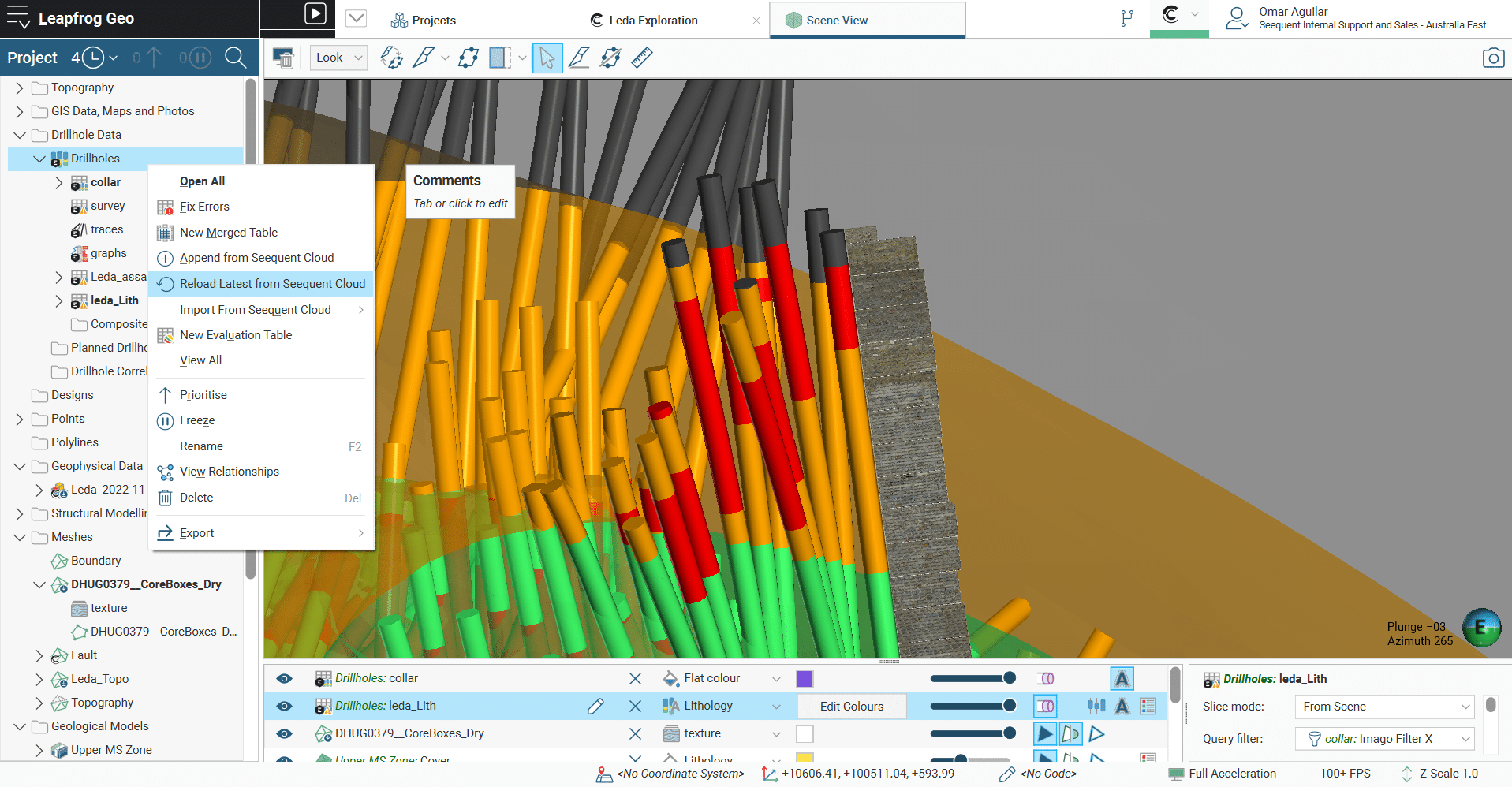Pick the ruler measurement tool
Image resolution: width=1512 pixels, height=787 pixels.
pyautogui.click(x=642, y=58)
